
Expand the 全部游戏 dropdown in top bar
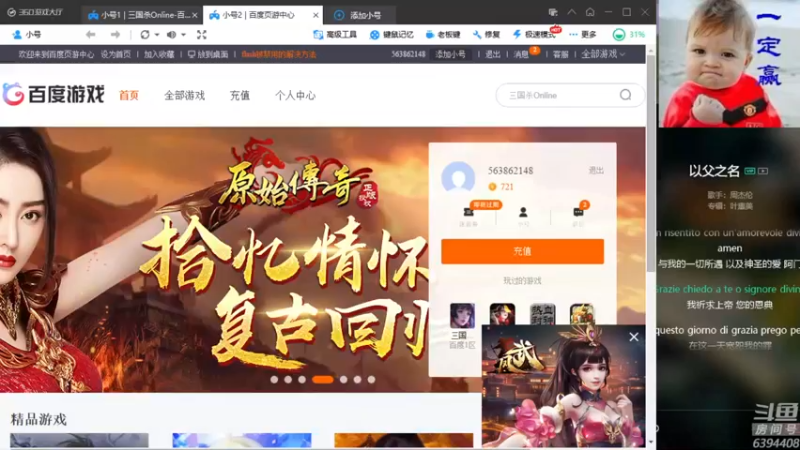click(x=603, y=54)
